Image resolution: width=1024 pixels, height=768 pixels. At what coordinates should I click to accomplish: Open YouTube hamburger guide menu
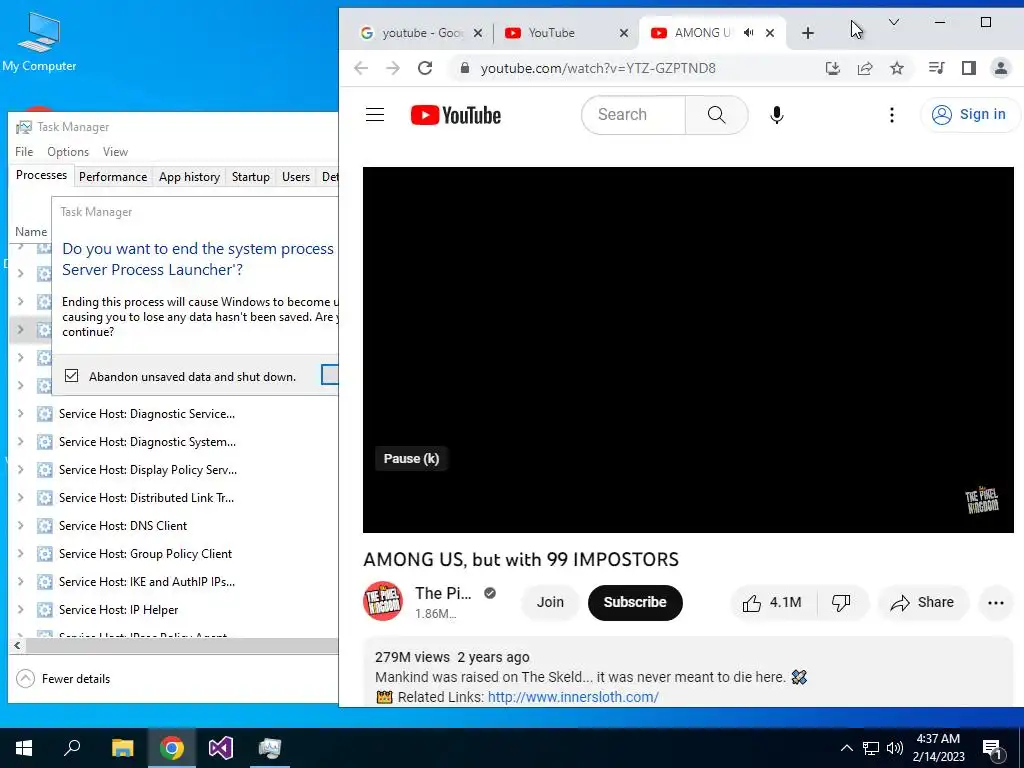click(x=375, y=115)
